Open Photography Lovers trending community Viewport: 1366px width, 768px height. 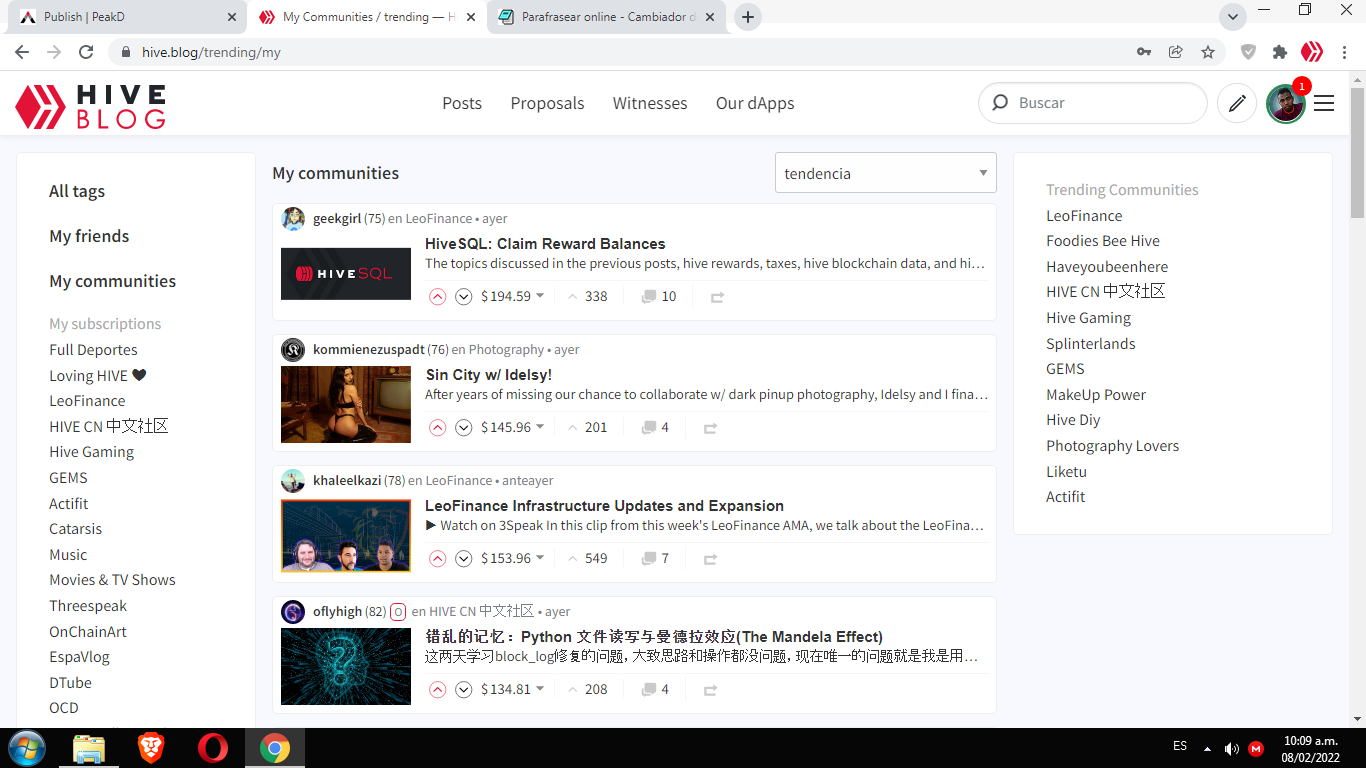click(1113, 446)
